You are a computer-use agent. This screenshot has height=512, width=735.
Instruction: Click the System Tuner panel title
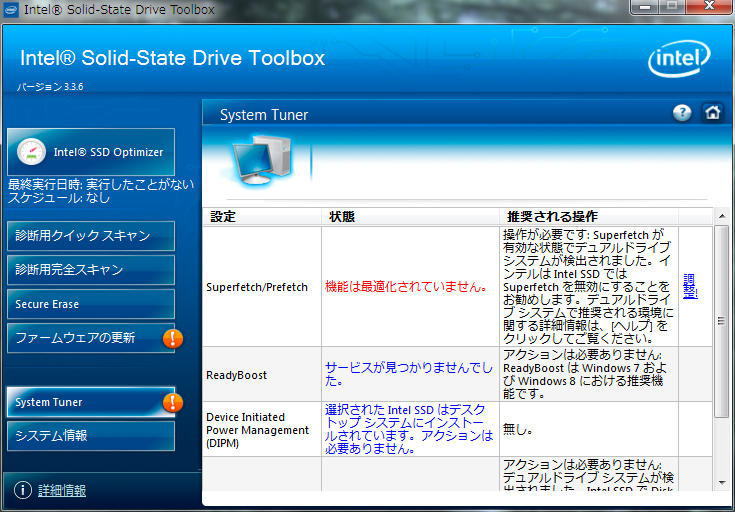click(264, 115)
